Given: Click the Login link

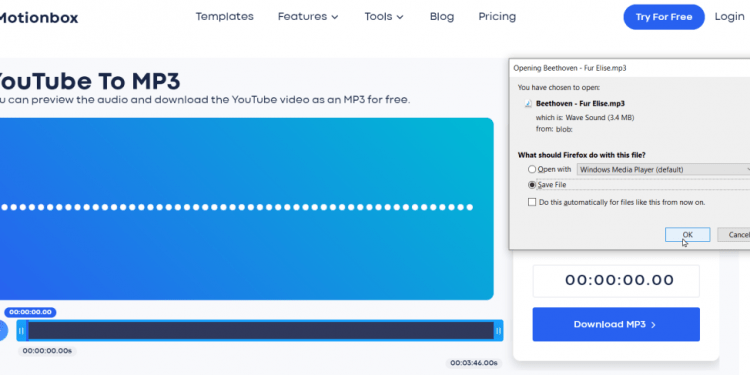Looking at the screenshot, I should point(729,17).
